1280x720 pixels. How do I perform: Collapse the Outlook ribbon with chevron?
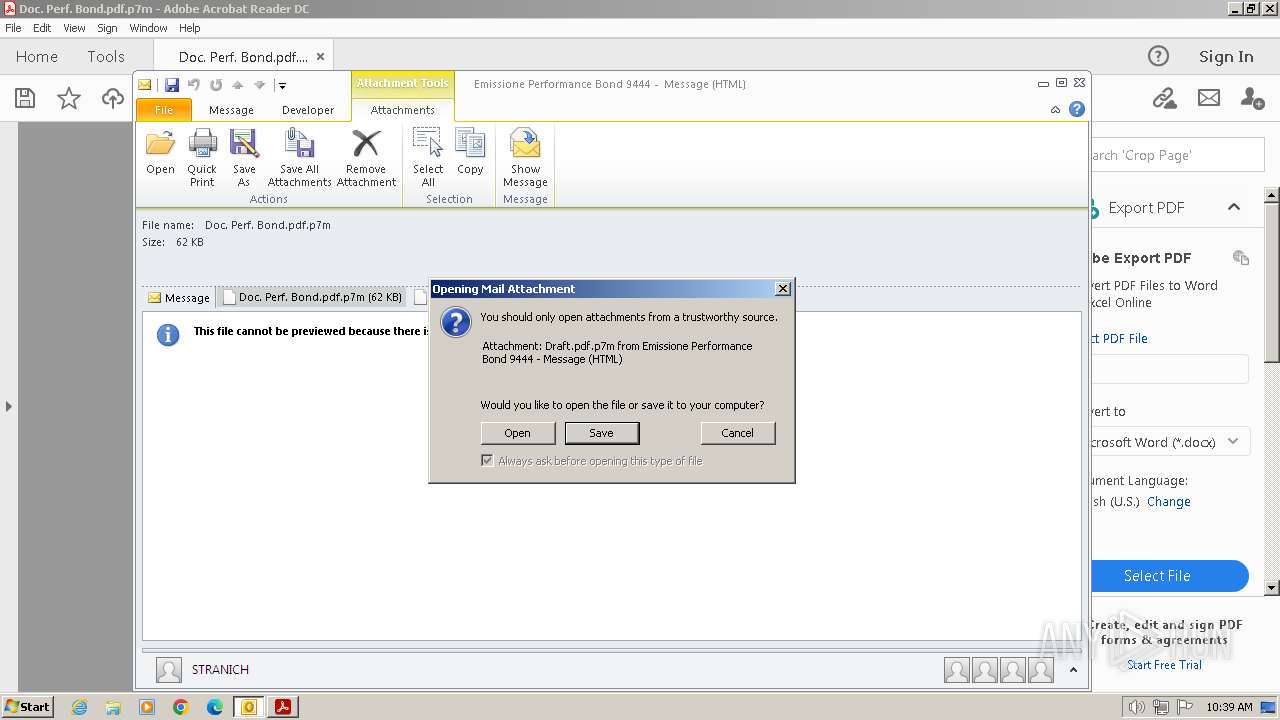[x=1055, y=110]
